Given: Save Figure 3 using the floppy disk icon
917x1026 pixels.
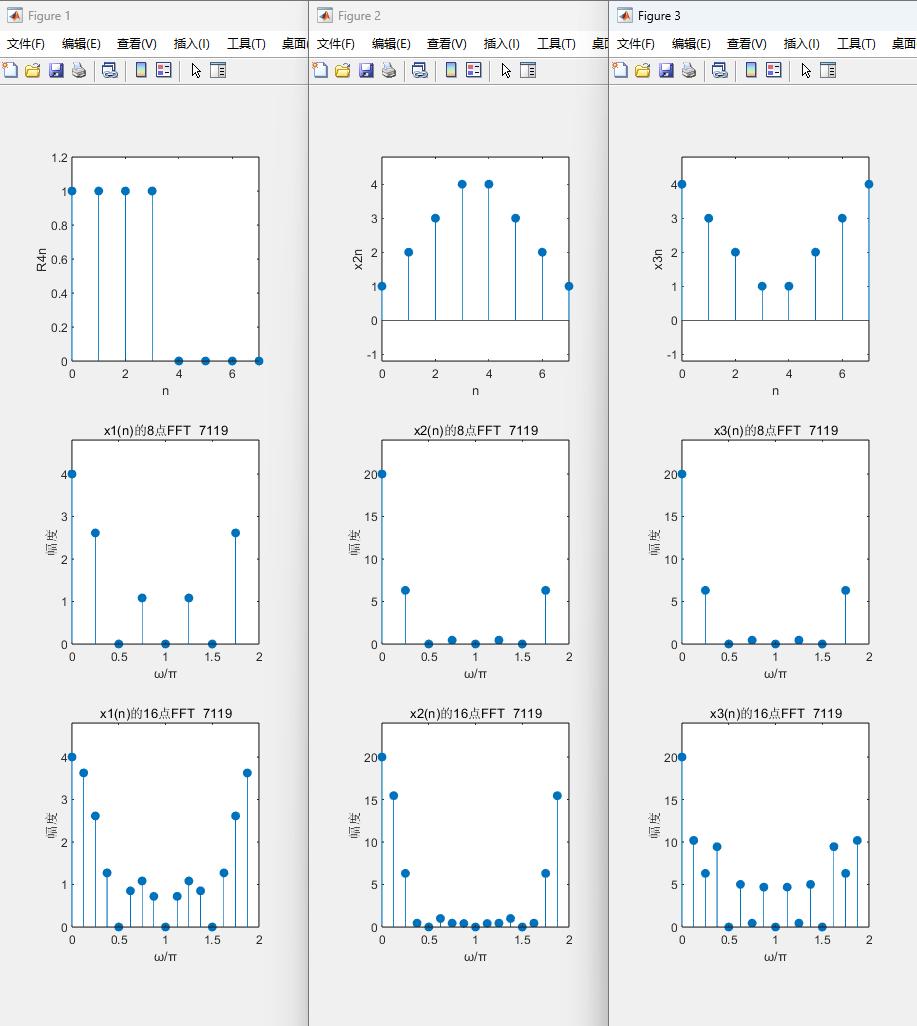Looking at the screenshot, I should pyautogui.click(x=666, y=70).
